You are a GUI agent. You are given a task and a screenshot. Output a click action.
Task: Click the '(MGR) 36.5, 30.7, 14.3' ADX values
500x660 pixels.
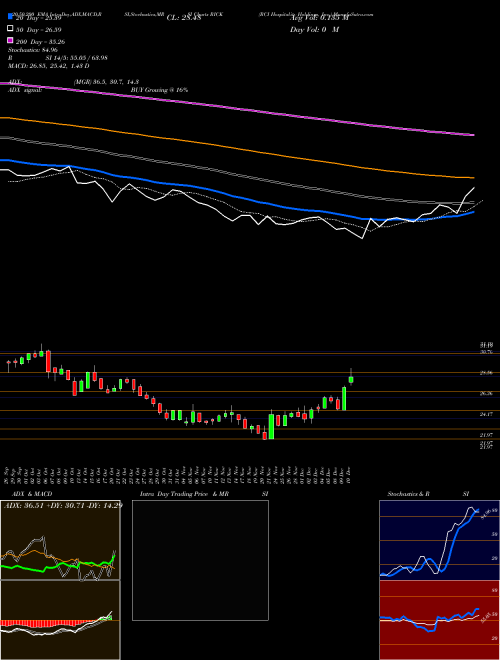click(106, 82)
